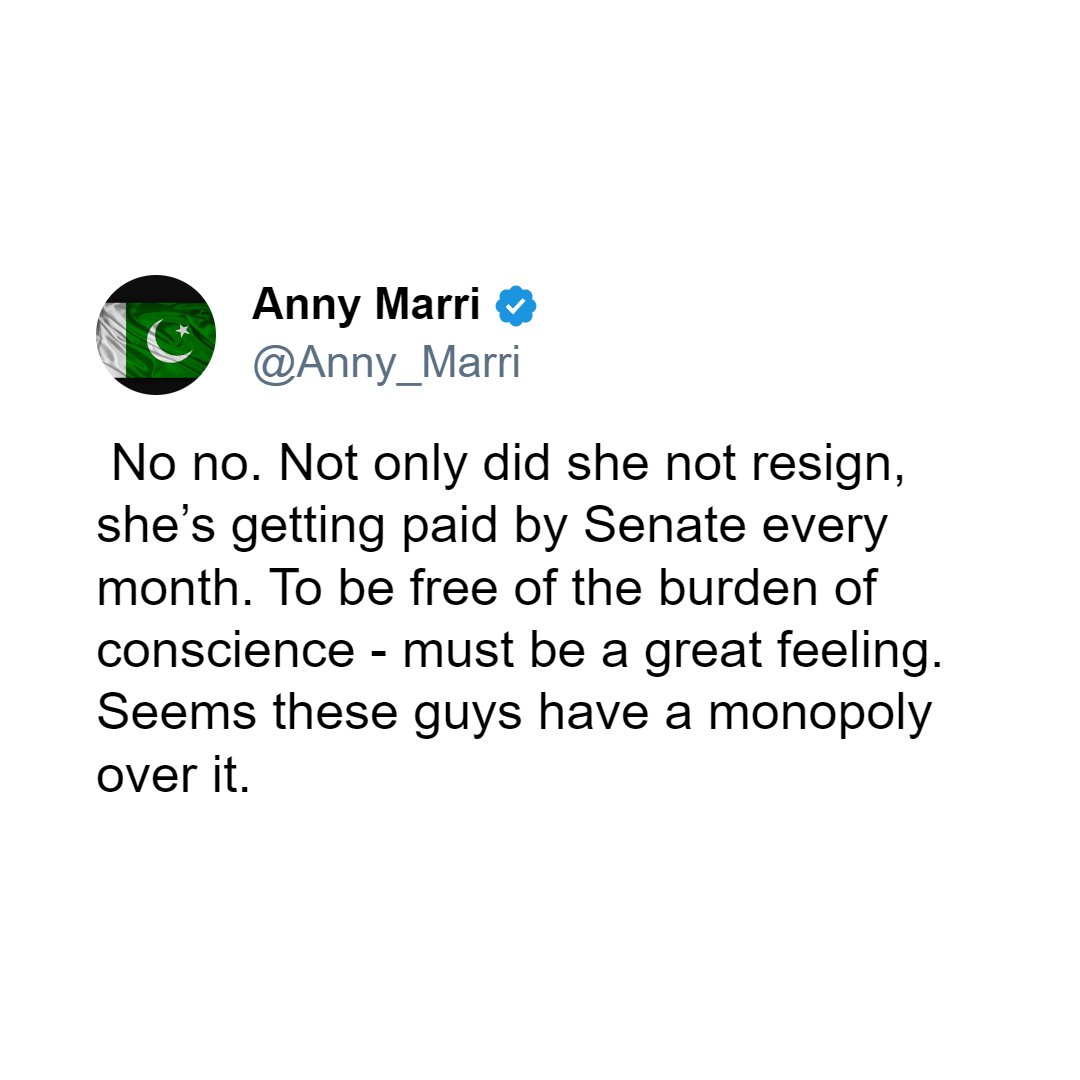
Task: Click the blue verified checkmark badge
Action: coord(517,306)
